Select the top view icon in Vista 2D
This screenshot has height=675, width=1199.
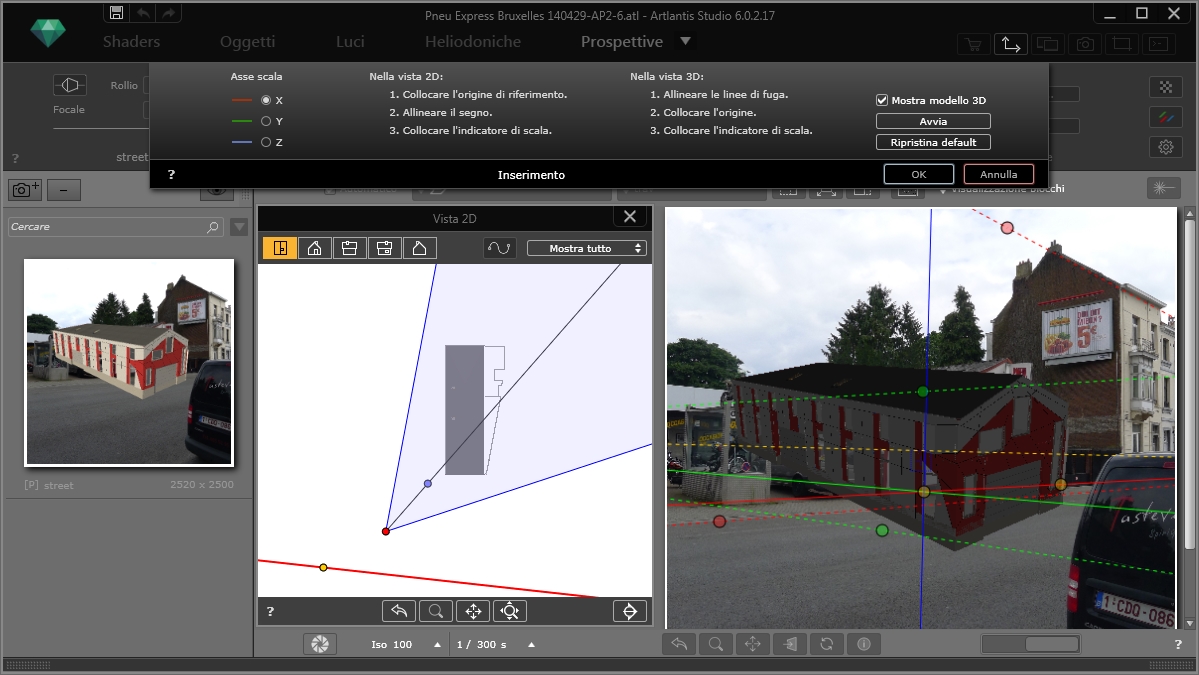280,248
